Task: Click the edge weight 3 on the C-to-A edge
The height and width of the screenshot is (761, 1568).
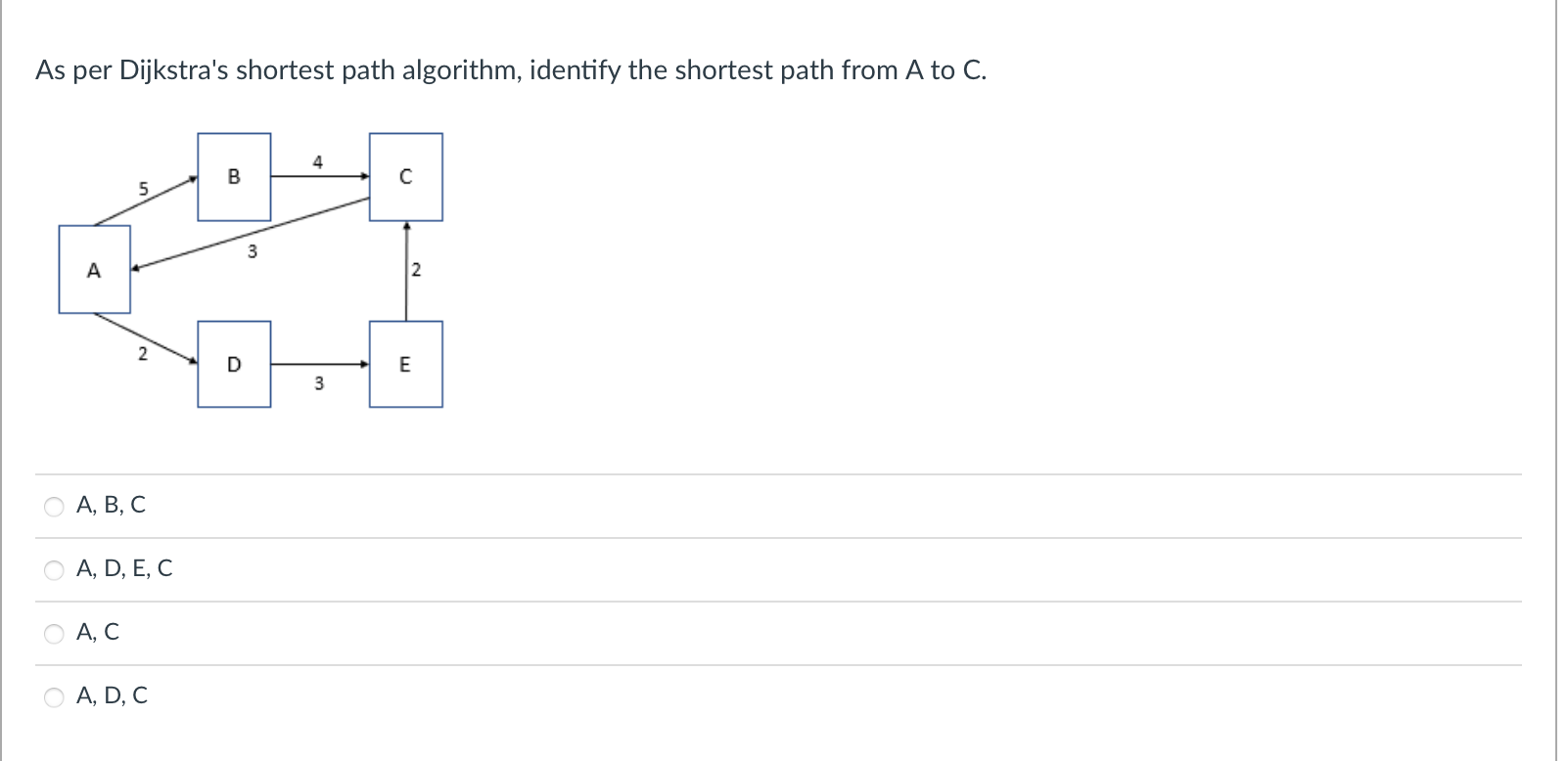Action: (252, 252)
